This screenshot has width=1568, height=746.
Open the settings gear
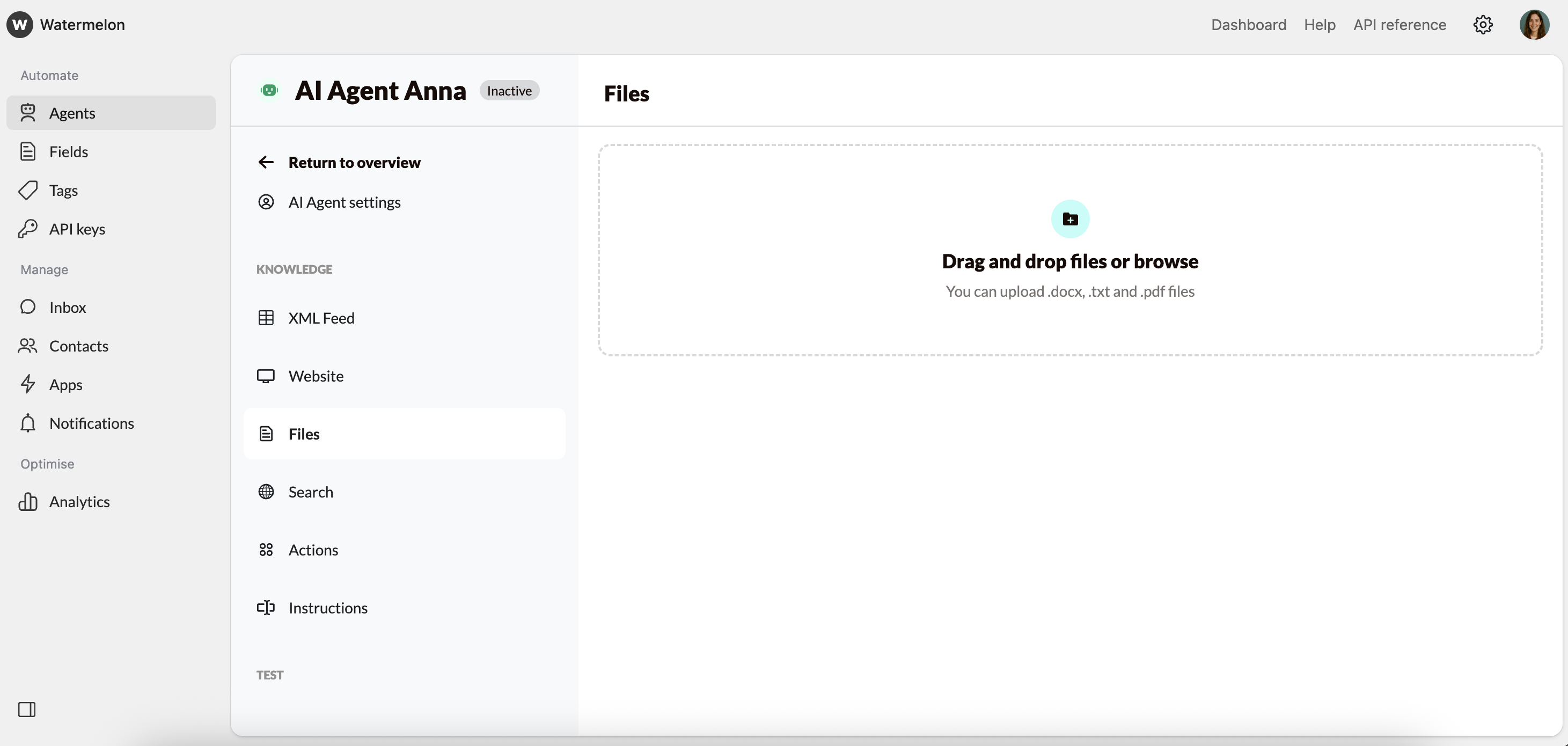[1483, 24]
